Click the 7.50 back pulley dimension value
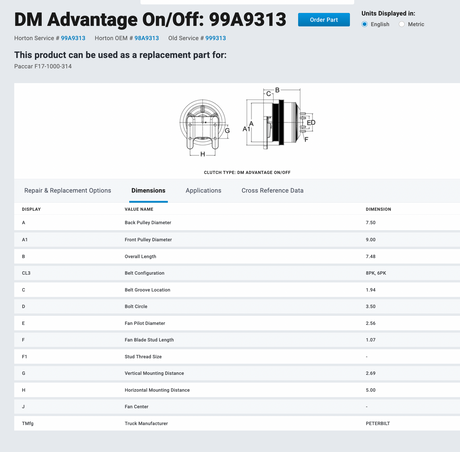 coord(371,223)
